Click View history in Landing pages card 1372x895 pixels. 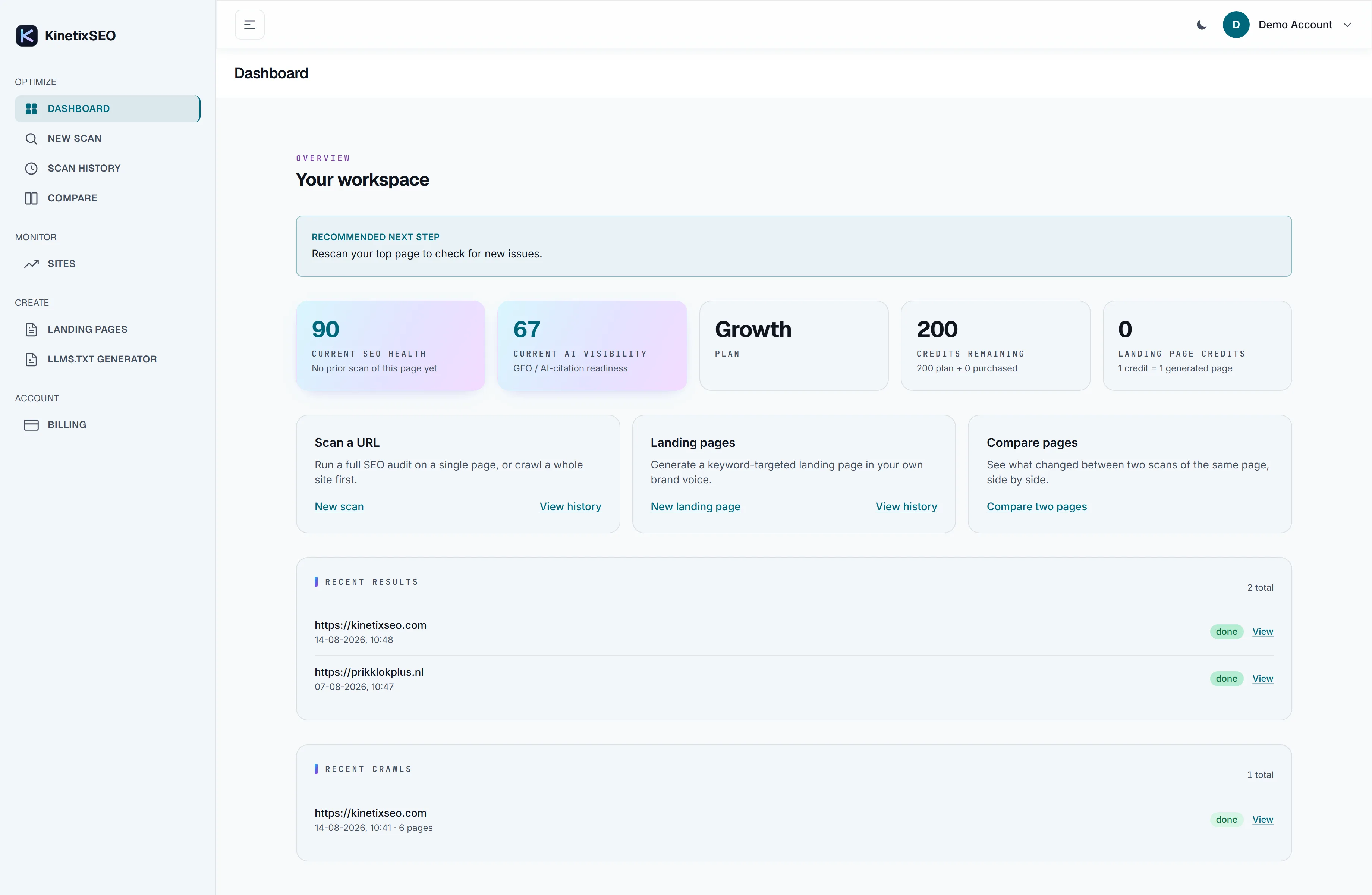pyautogui.click(x=906, y=506)
